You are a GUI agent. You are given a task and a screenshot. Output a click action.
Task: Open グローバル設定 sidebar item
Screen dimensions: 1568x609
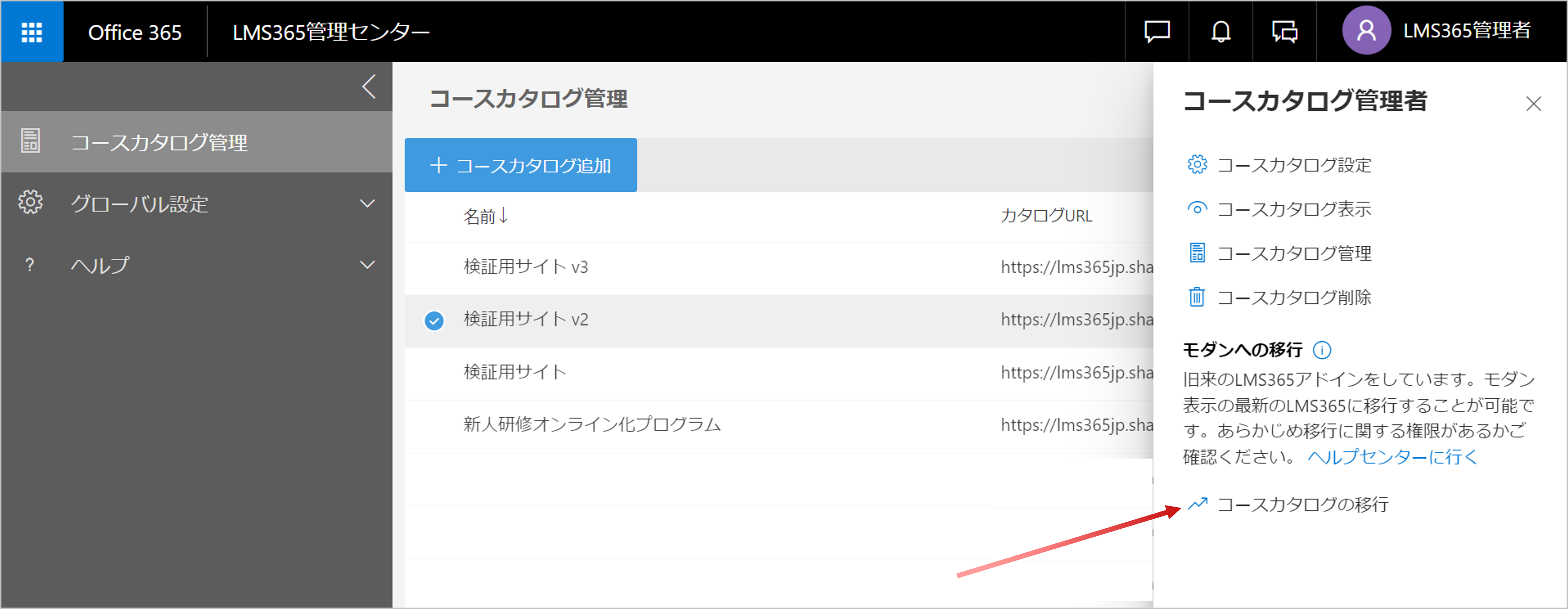click(197, 203)
